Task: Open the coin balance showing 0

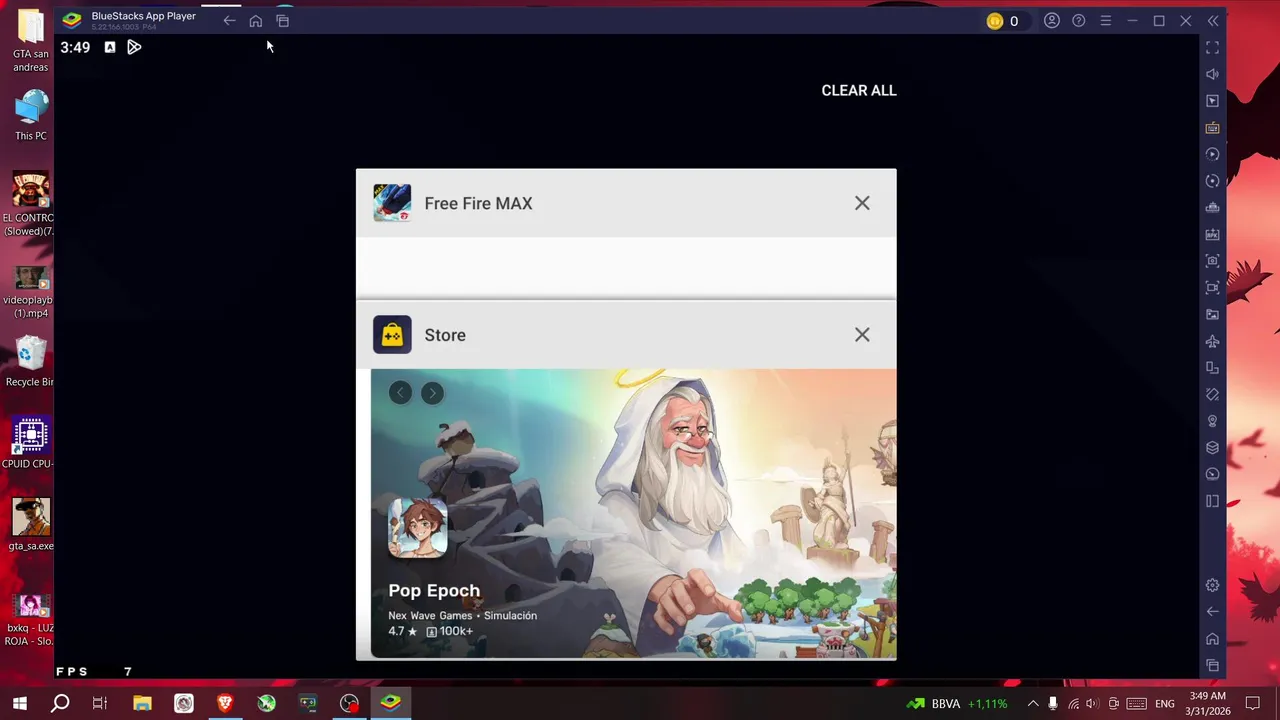Action: point(1003,21)
